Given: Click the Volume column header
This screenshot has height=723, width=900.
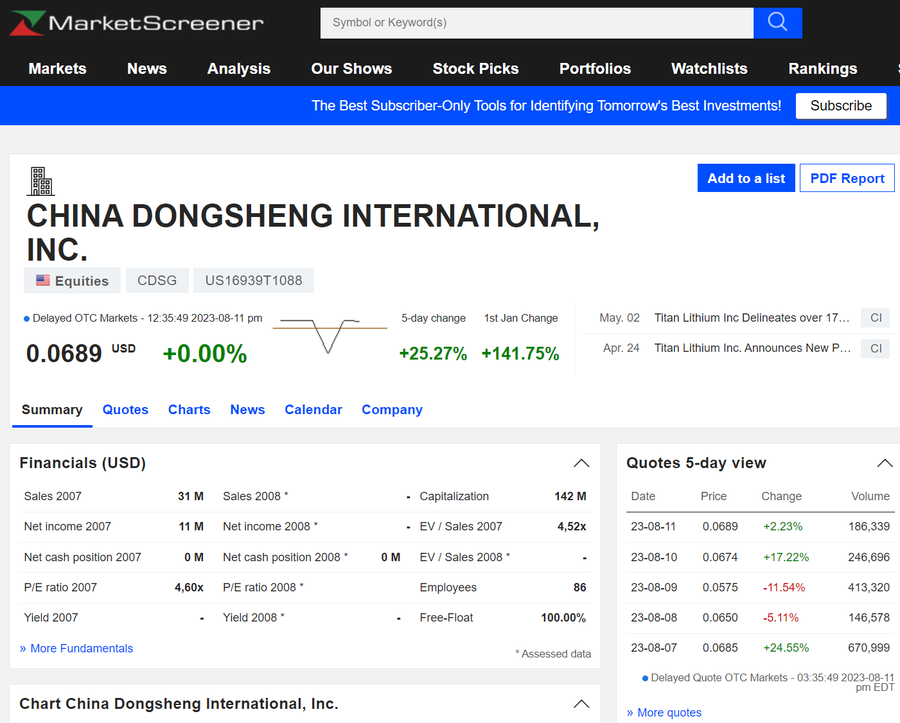Looking at the screenshot, I should 870,496.
